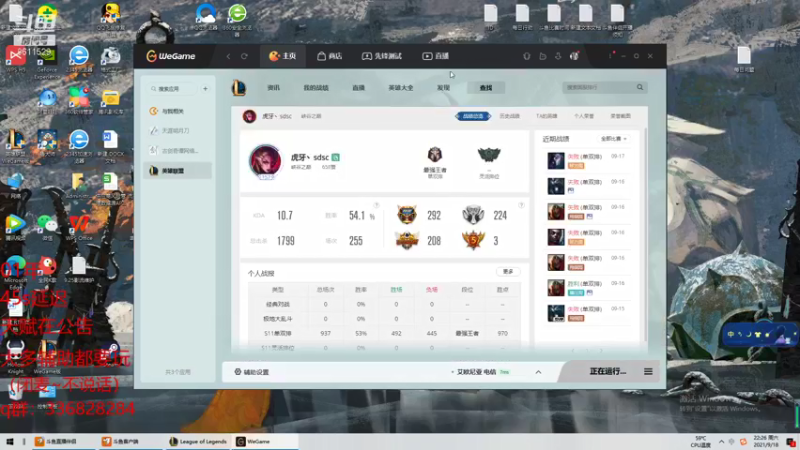Click the 搜索应用 search box in the sidebar
Screen dimensions: 800x450
coord(172,89)
